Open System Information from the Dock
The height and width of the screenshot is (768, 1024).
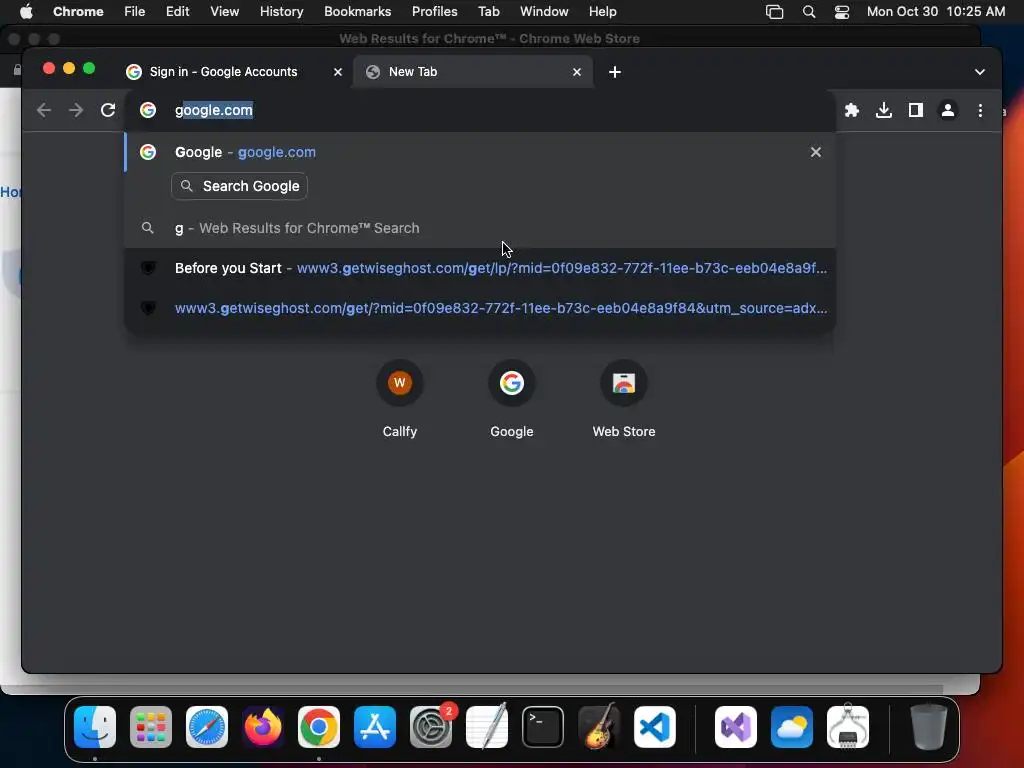point(848,727)
